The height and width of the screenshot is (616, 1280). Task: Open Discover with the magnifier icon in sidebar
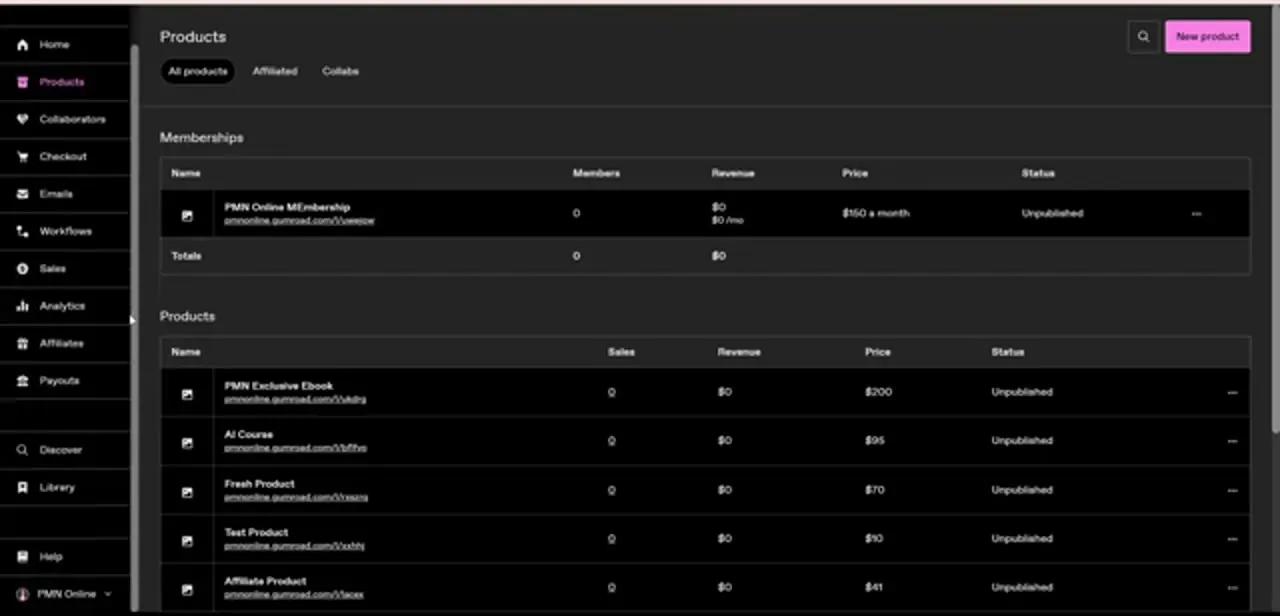[x=23, y=450]
